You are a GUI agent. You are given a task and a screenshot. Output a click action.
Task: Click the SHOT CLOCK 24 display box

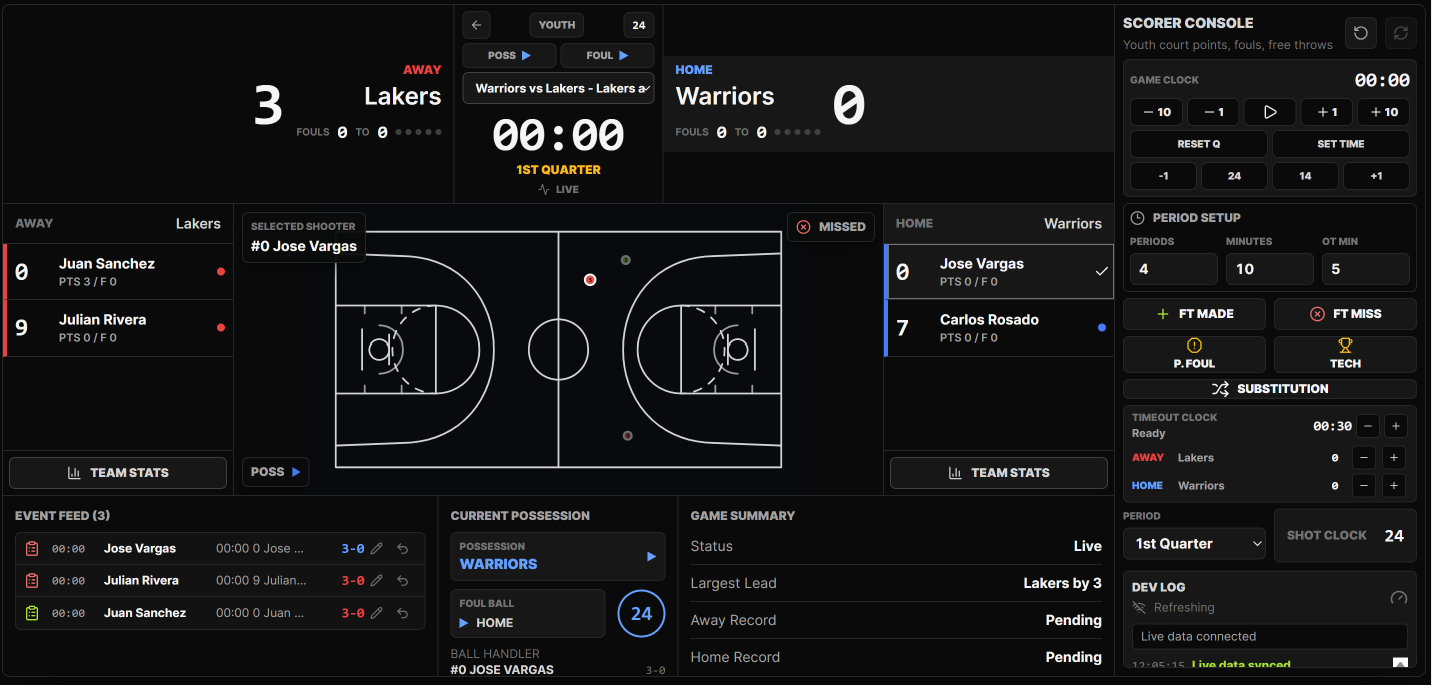click(x=1345, y=536)
